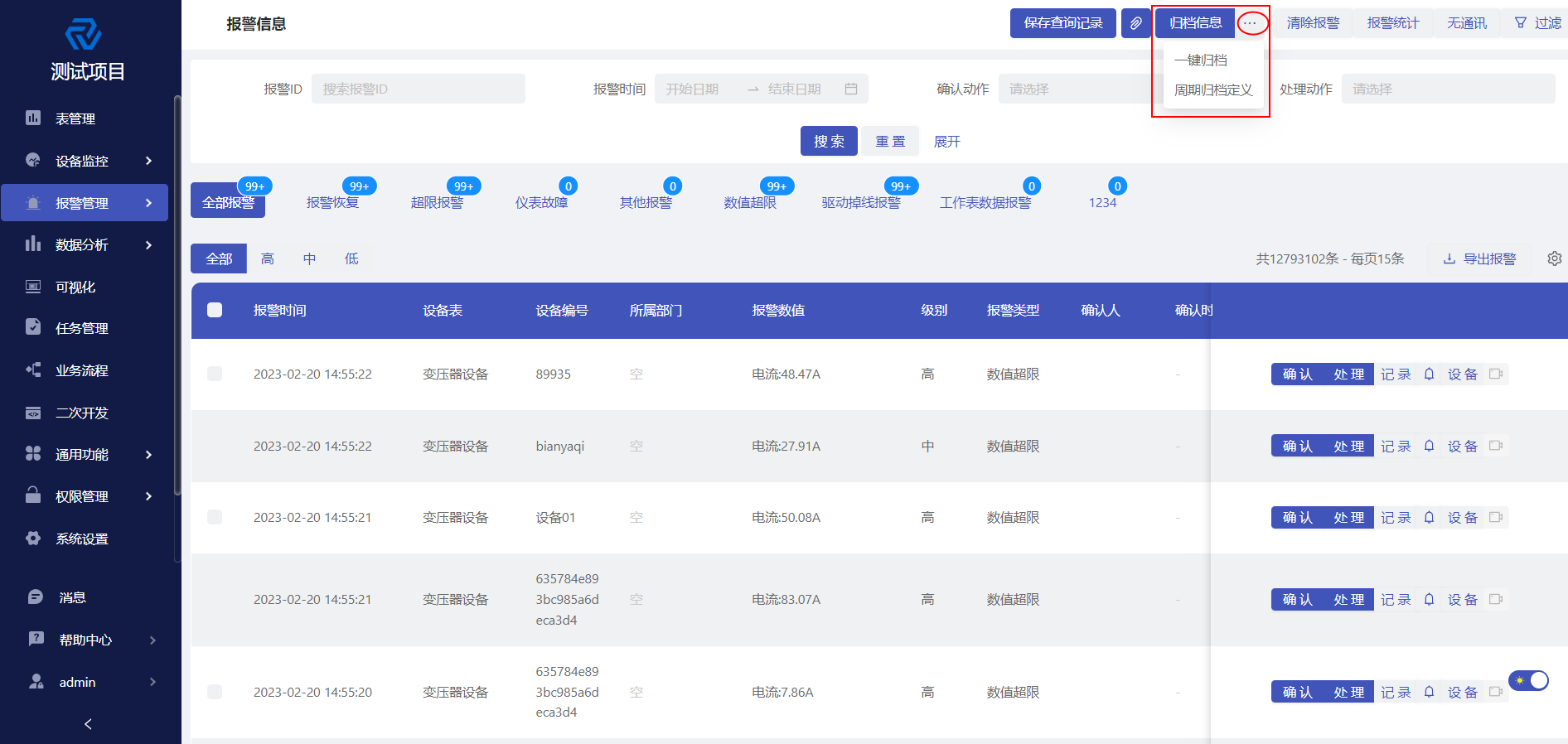Click video camera icon in 设备01 row
Screen dimensions: 1568x744
coord(1496,517)
